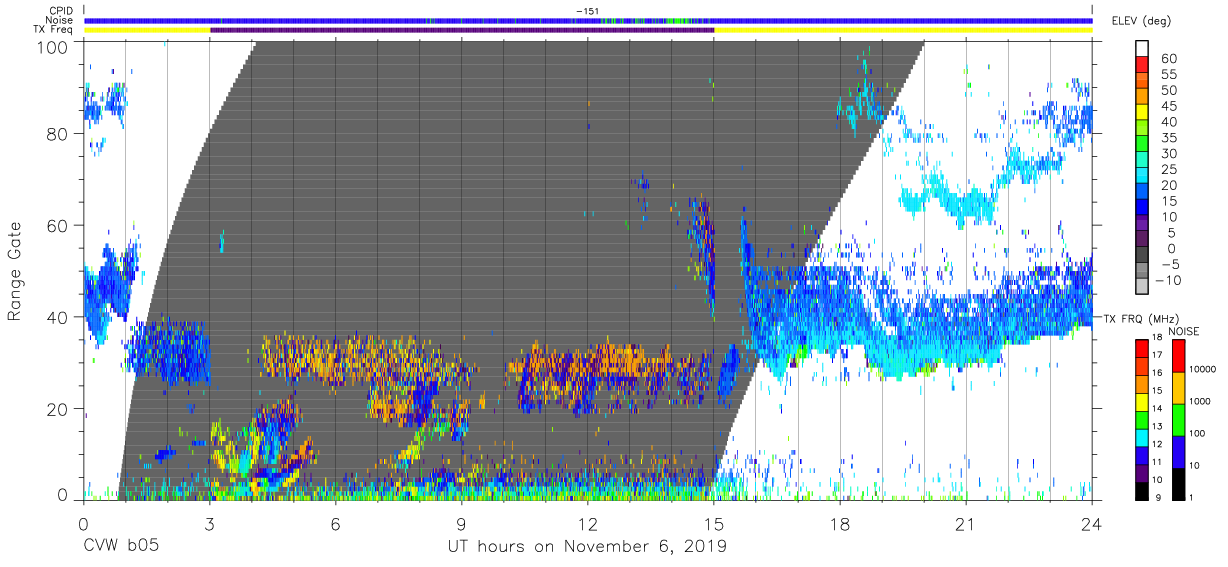The width and height of the screenshot is (1228, 567).
Task: Click the NOISE colorbar title
Action: [x=1186, y=331]
